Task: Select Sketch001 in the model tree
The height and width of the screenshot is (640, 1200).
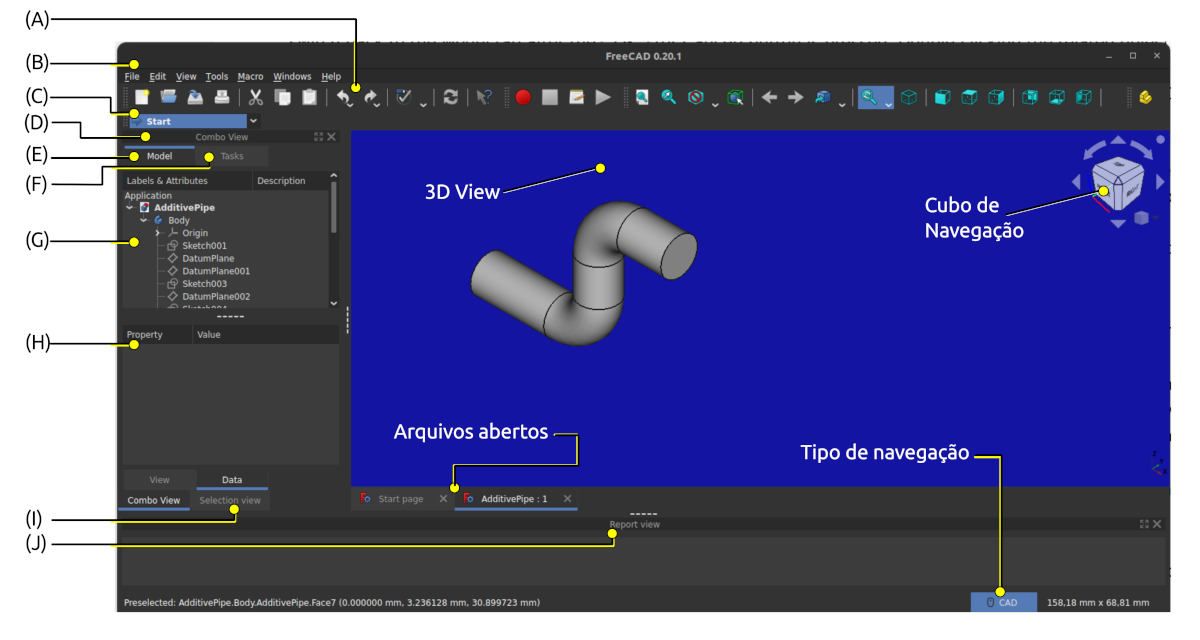Action: tap(204, 245)
